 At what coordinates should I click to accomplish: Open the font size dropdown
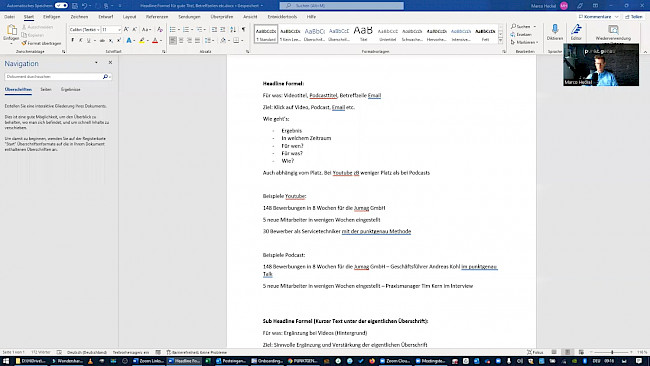(111, 30)
